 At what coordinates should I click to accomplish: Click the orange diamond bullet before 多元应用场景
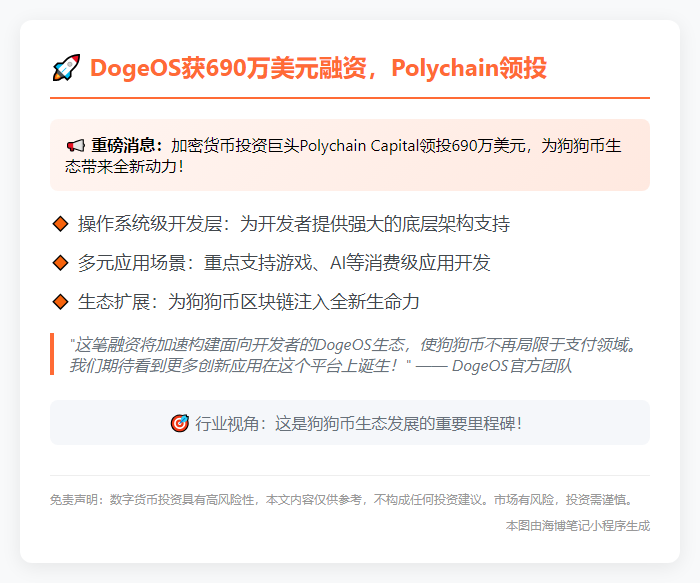click(x=60, y=262)
